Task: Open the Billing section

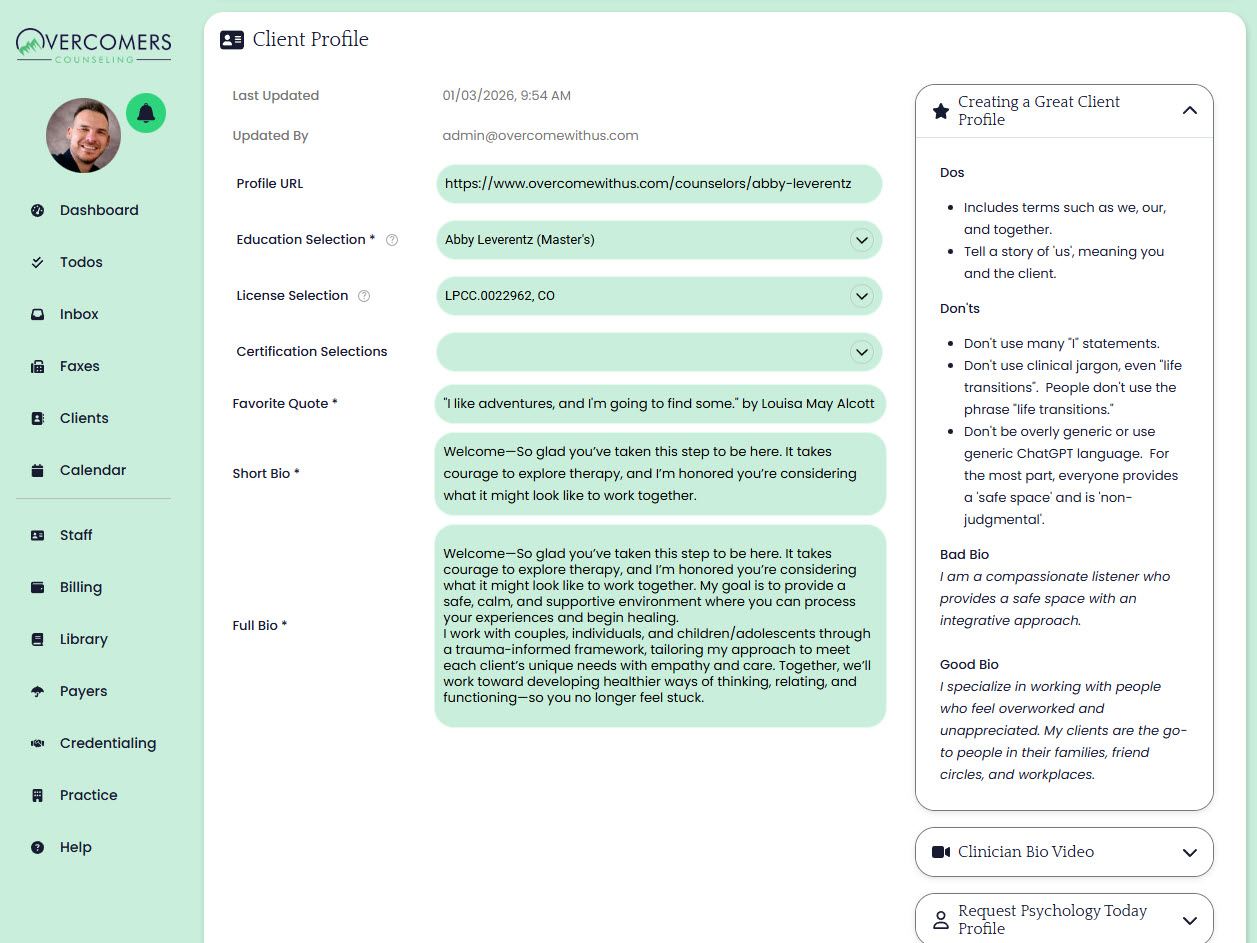Action: click(x=81, y=587)
